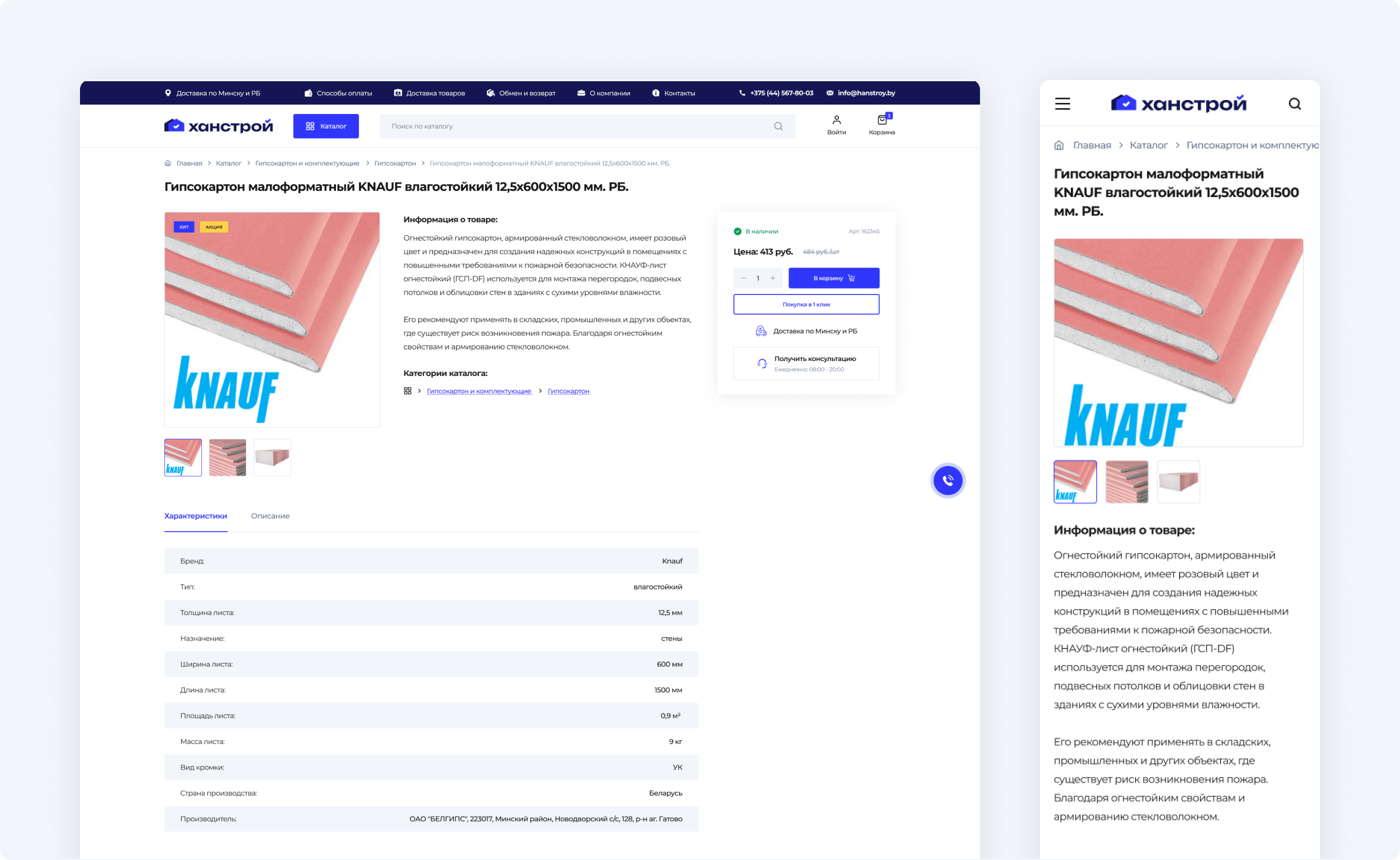Screen dimensions: 1400x860
Task: Click the cart icon in the header
Action: tap(881, 120)
